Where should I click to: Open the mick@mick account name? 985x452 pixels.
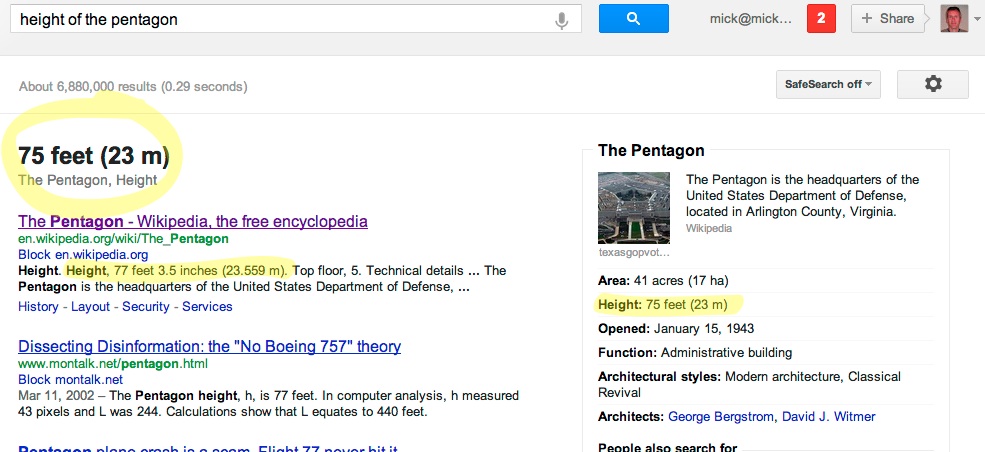[x=751, y=19]
